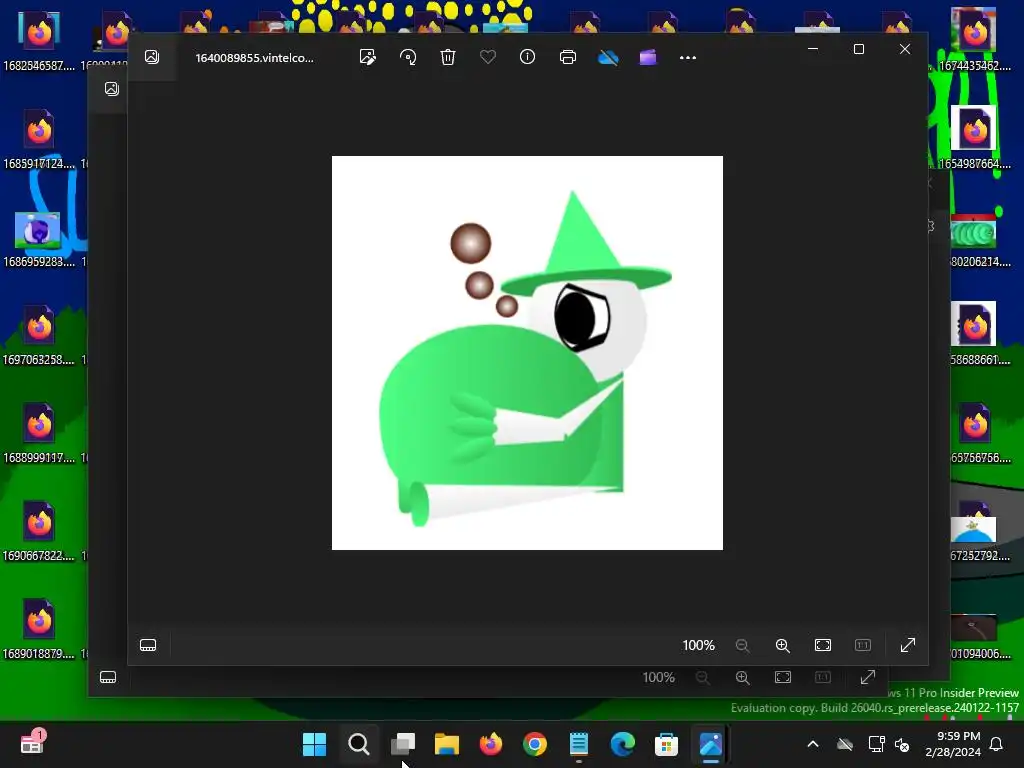Open Microsoft Store from the taskbar

click(x=666, y=744)
